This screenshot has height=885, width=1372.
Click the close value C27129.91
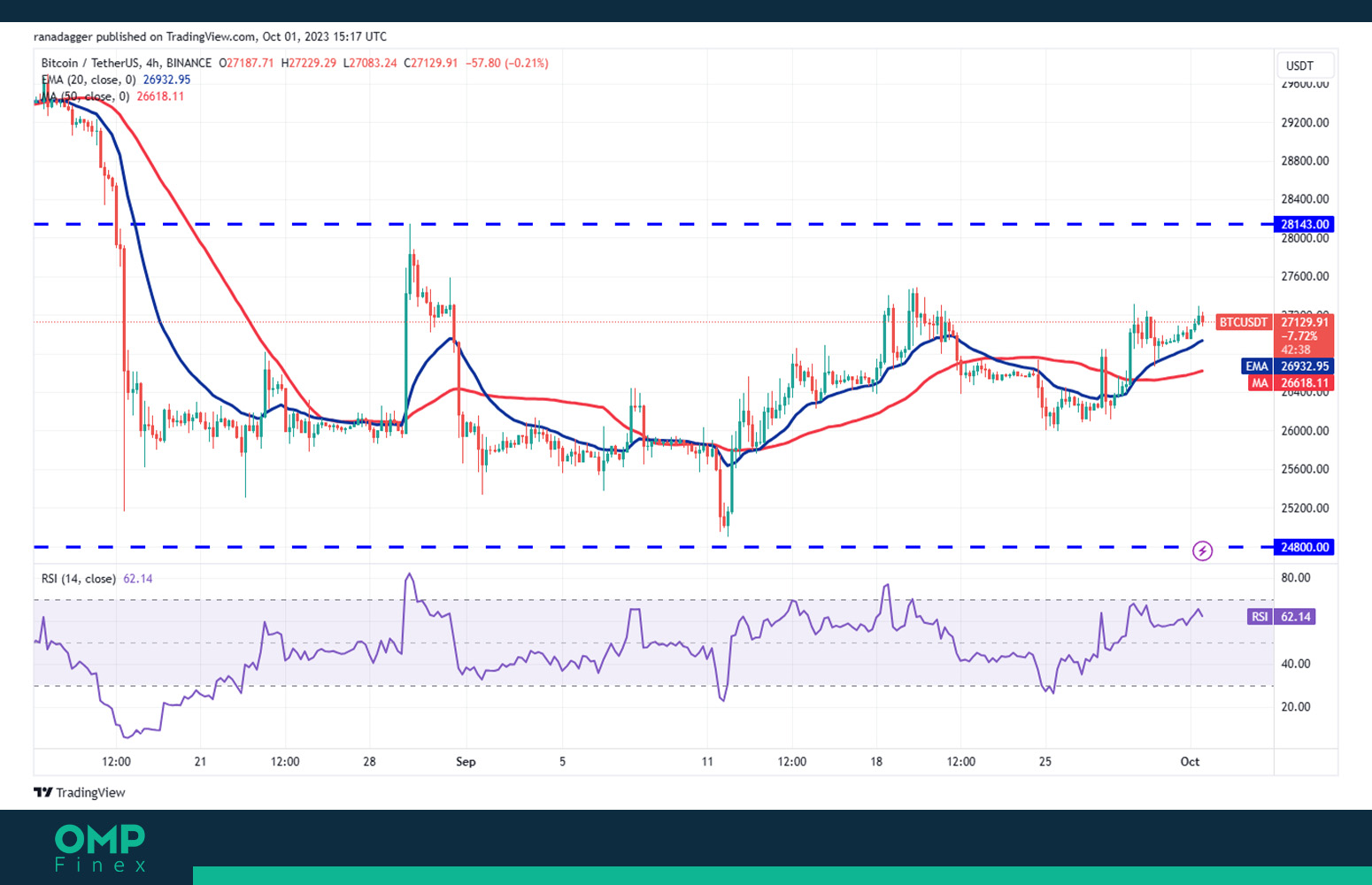tap(431, 63)
